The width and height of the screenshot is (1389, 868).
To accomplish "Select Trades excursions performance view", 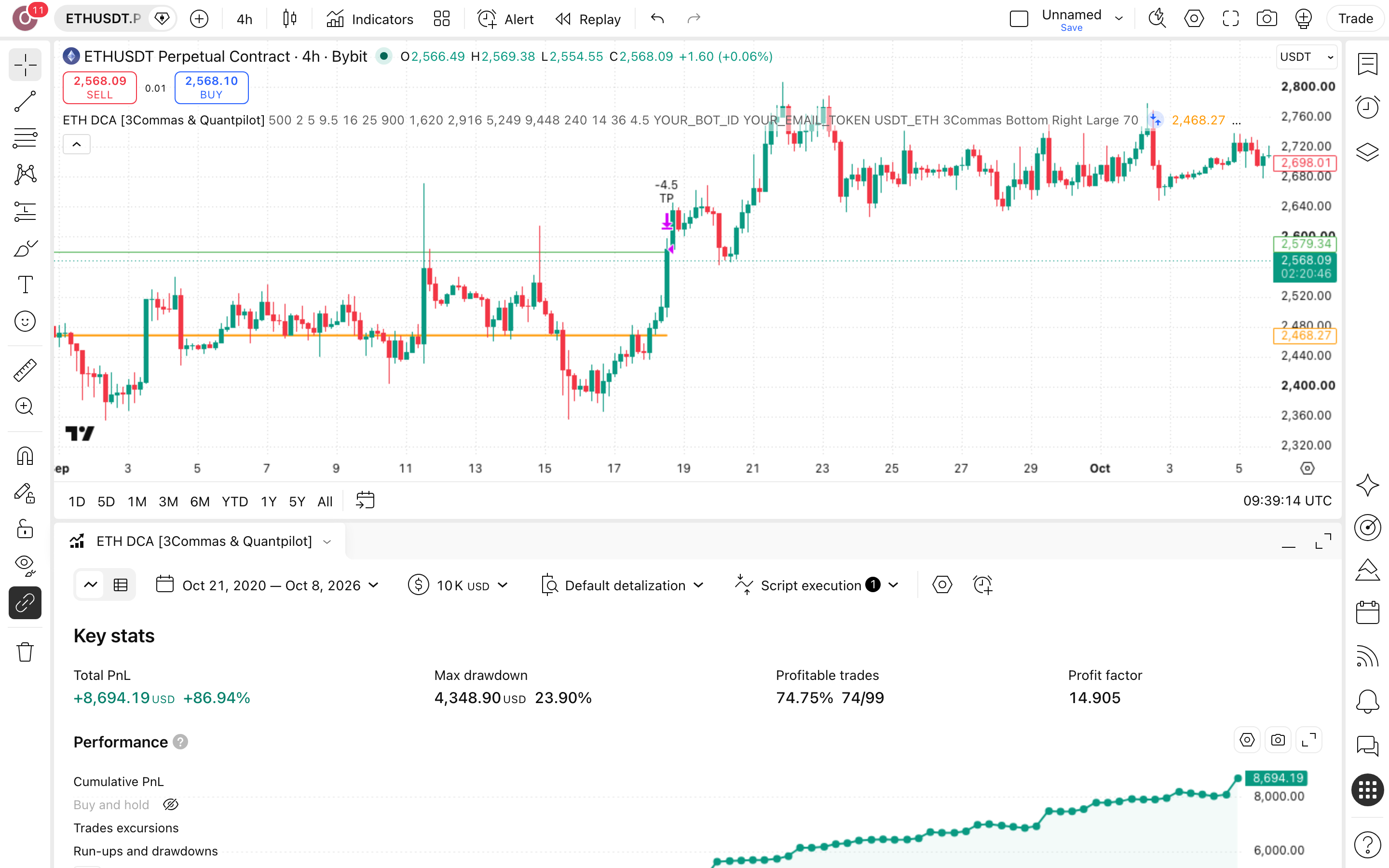I will [126, 828].
